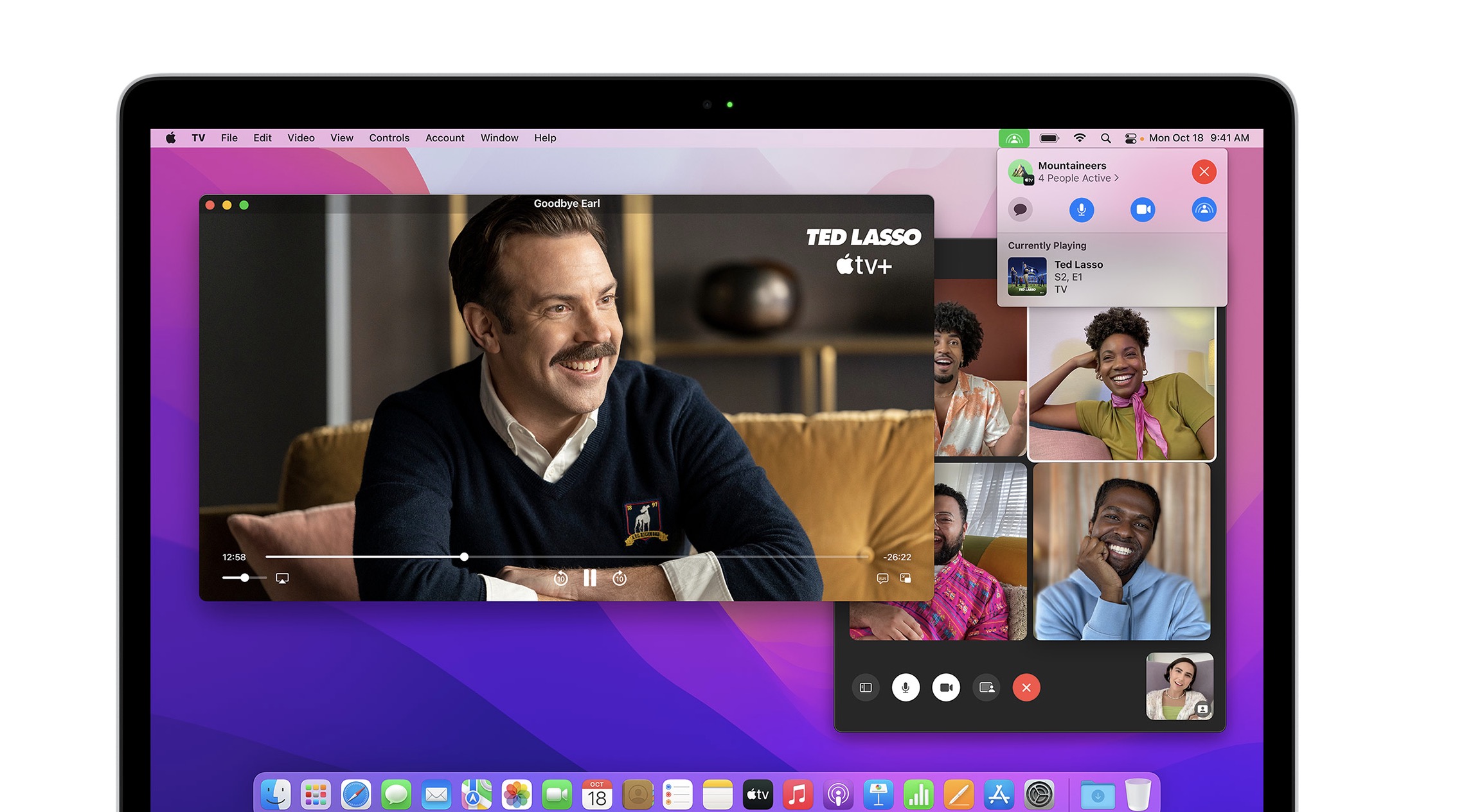Mute microphone in FaceTime window
This screenshot has width=1464, height=812.
906,688
